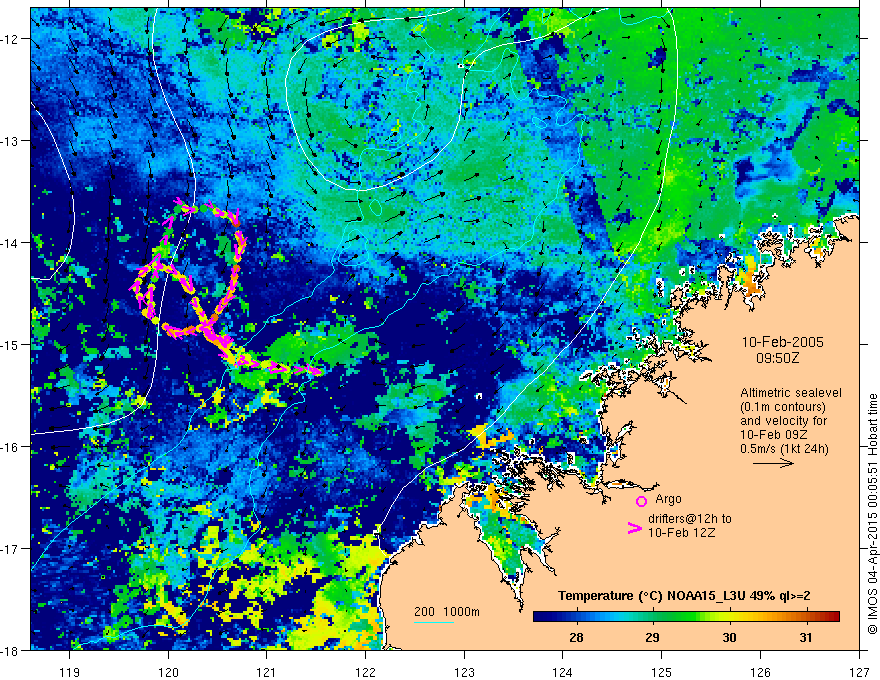The width and height of the screenshot is (880, 680).
Task: Click the longitude axis label 123
Action: pyautogui.click(x=464, y=672)
